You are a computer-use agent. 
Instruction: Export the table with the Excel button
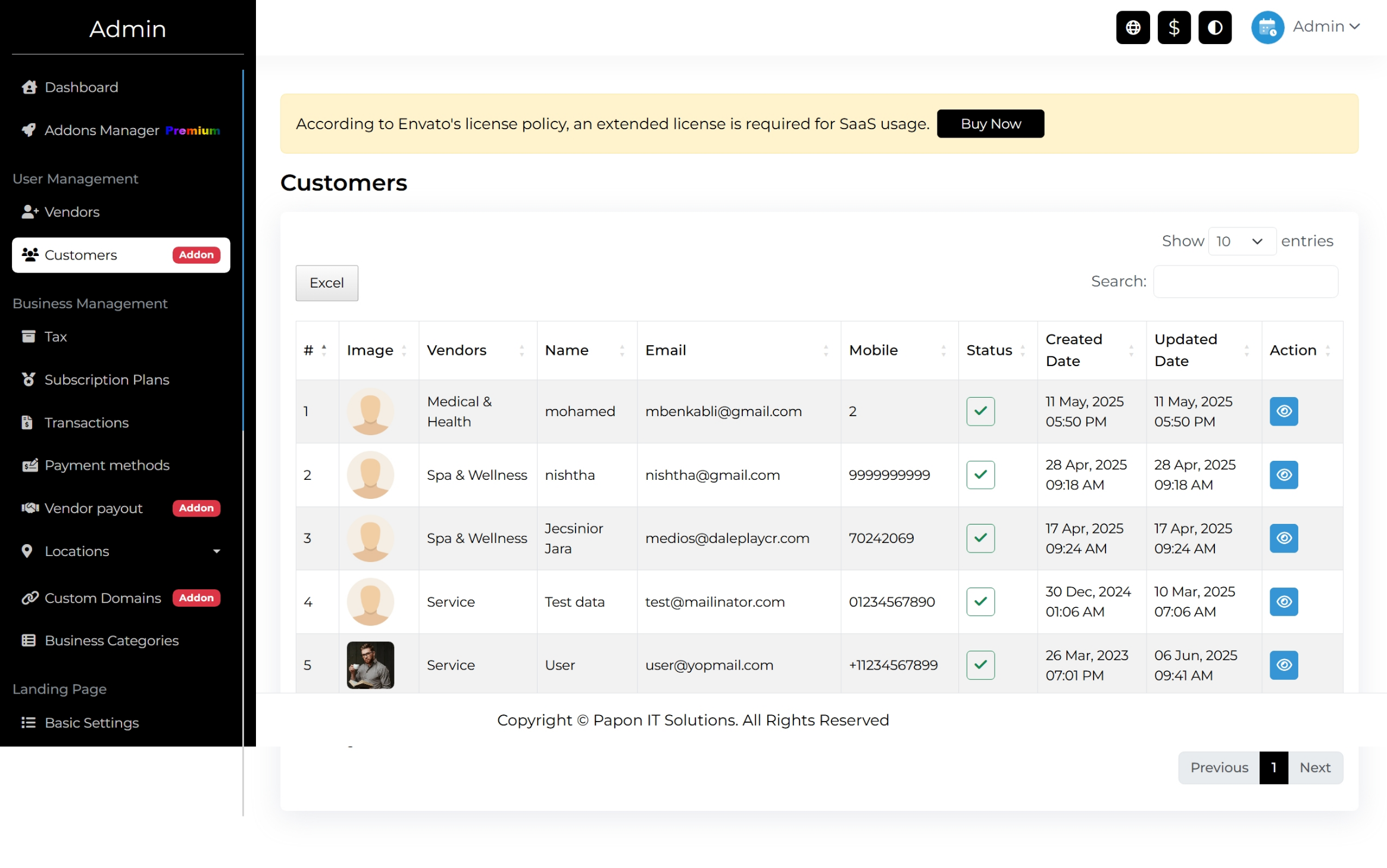pos(326,283)
